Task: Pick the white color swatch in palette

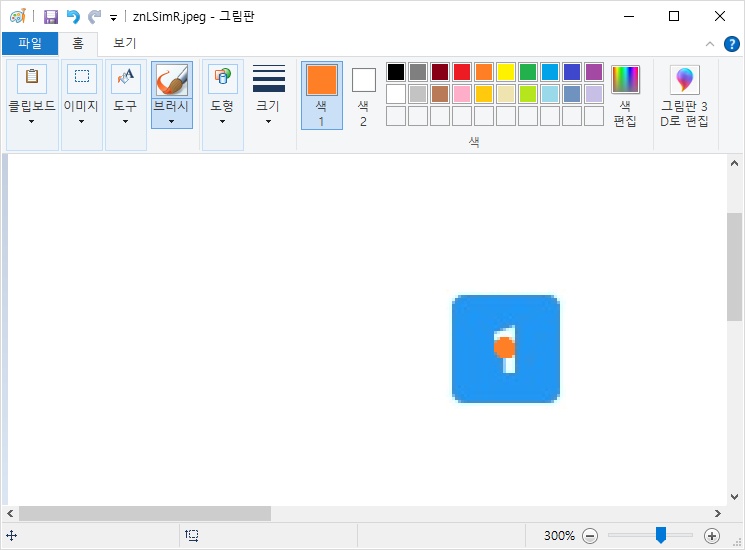Action: tap(396, 94)
